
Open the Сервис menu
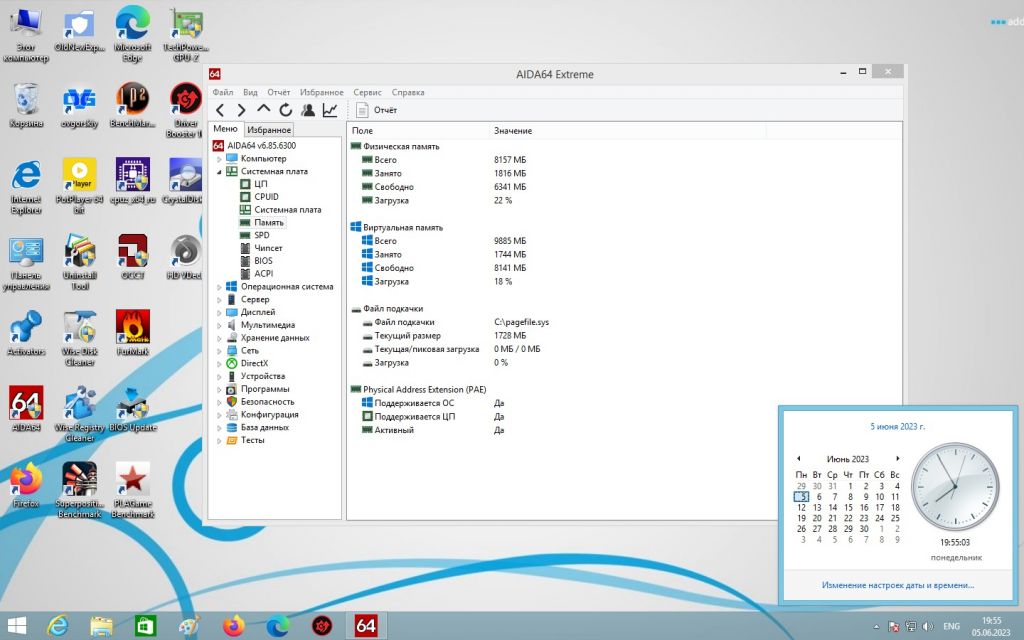pyautogui.click(x=367, y=92)
